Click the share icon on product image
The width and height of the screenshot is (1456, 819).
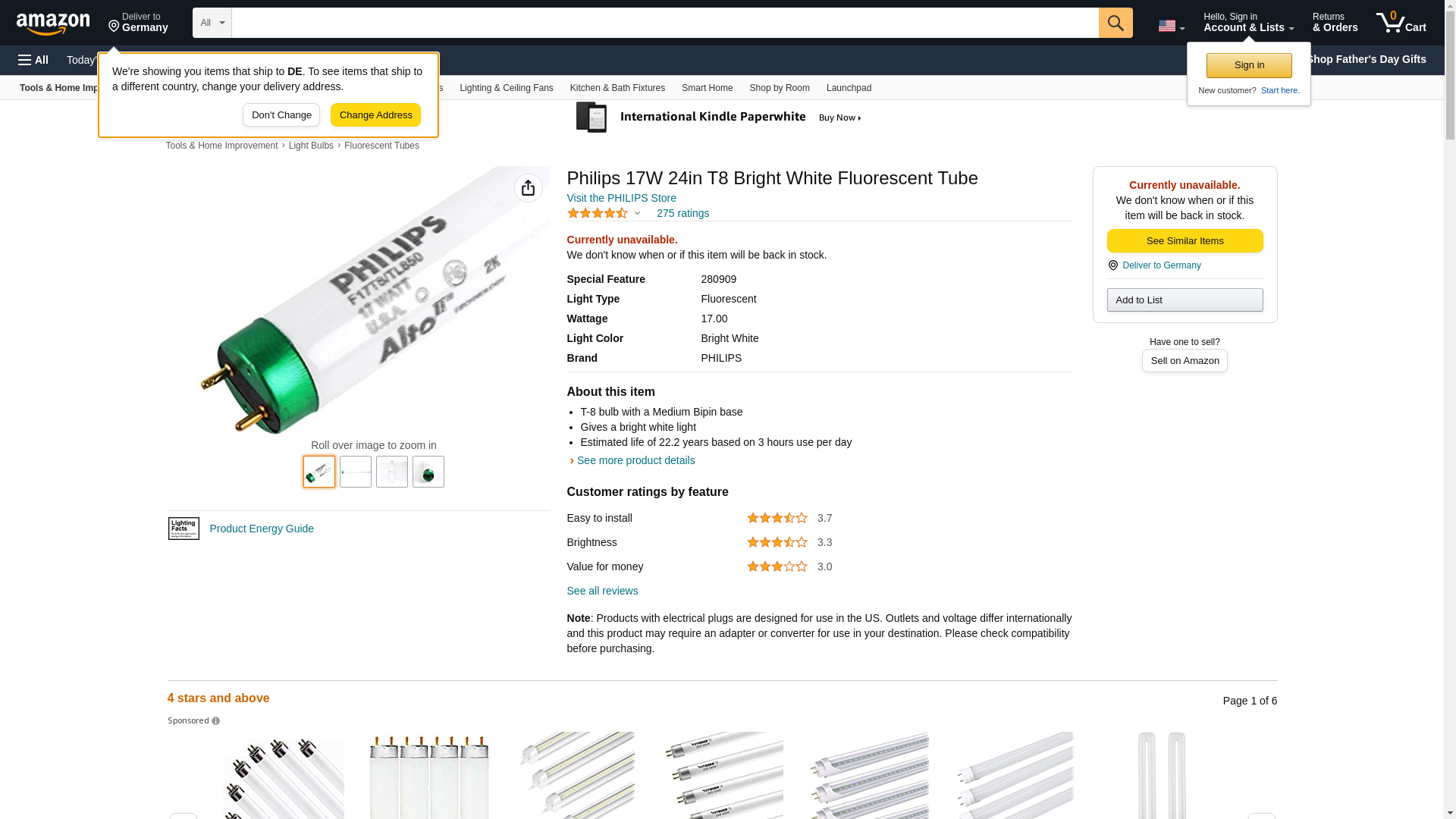pos(528,188)
